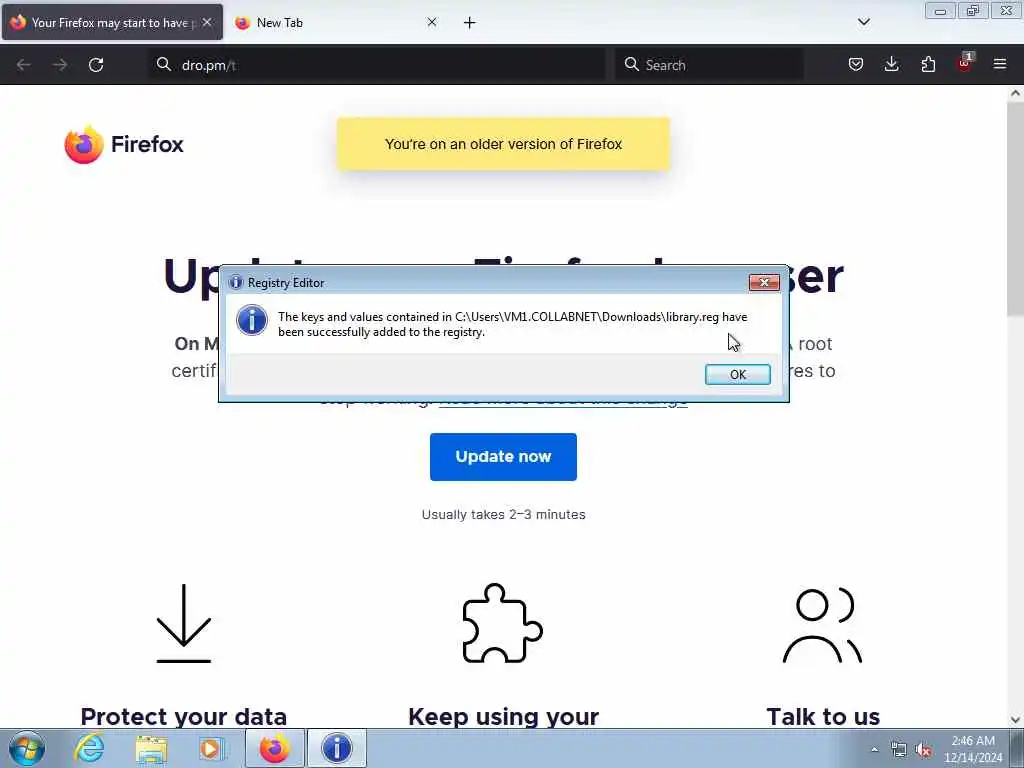Select the 'Your Firefox may start to have' tab
1024x768 pixels.
point(112,23)
